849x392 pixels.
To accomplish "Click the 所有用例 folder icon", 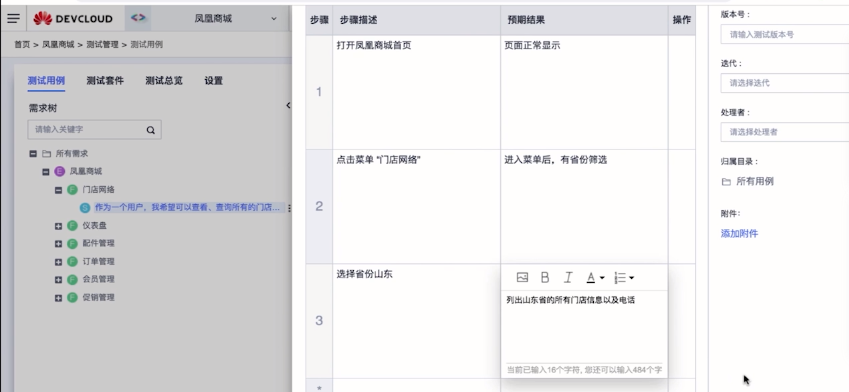I will pos(726,182).
